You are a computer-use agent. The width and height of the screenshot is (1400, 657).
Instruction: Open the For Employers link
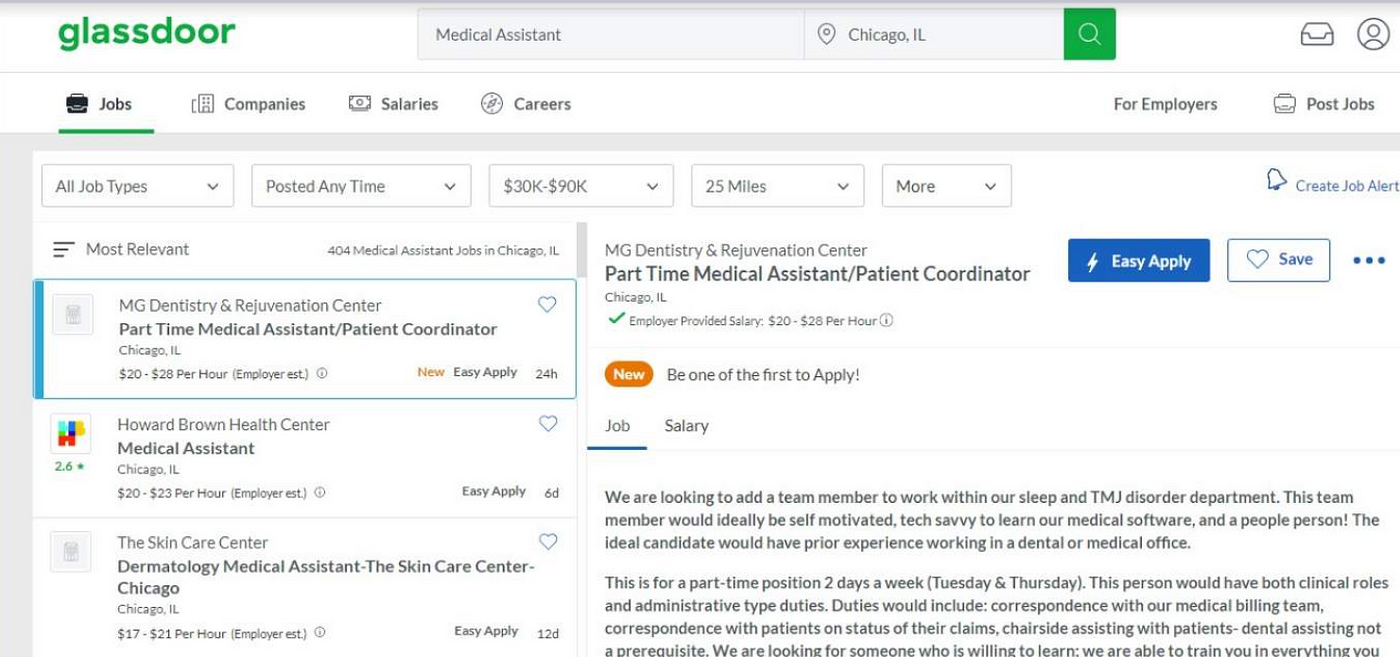click(1165, 104)
